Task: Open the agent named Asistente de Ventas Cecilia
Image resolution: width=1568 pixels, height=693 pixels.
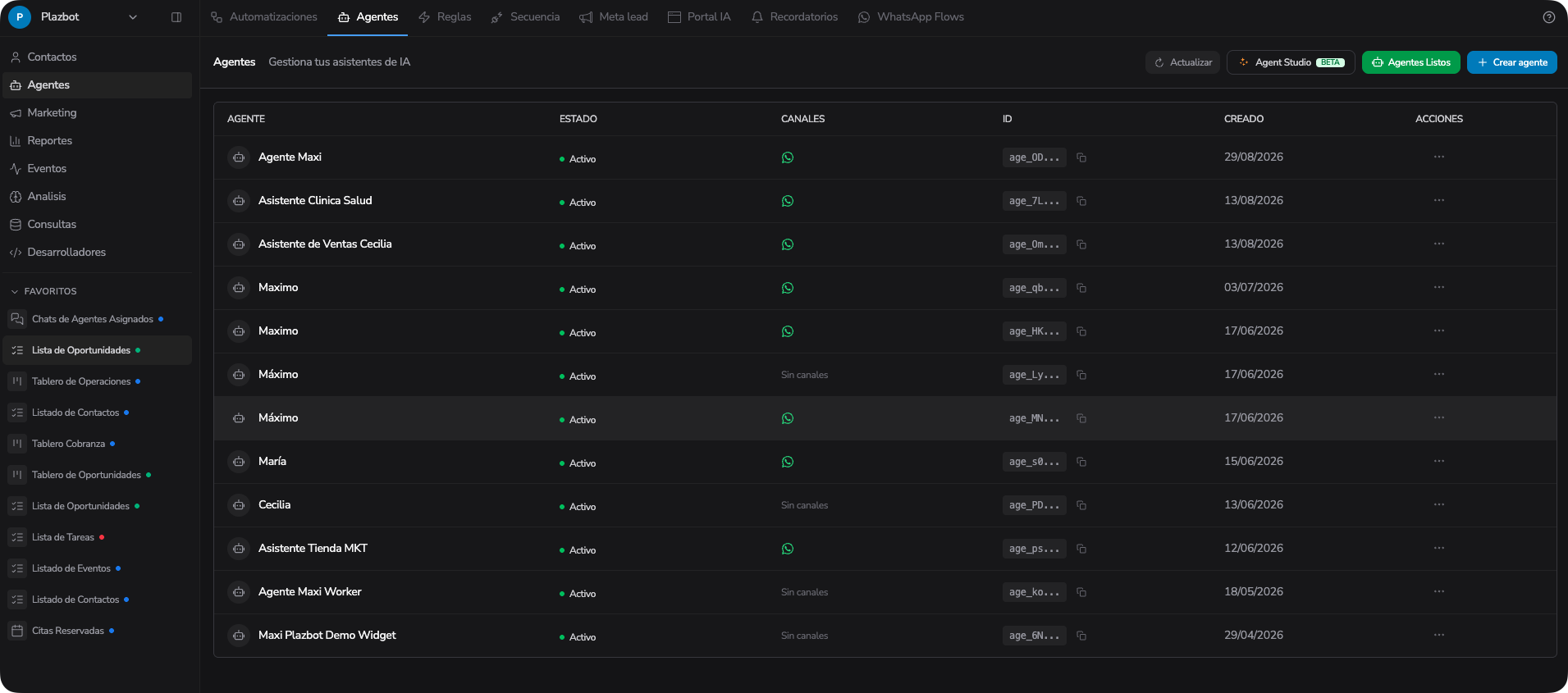Action: (x=325, y=244)
